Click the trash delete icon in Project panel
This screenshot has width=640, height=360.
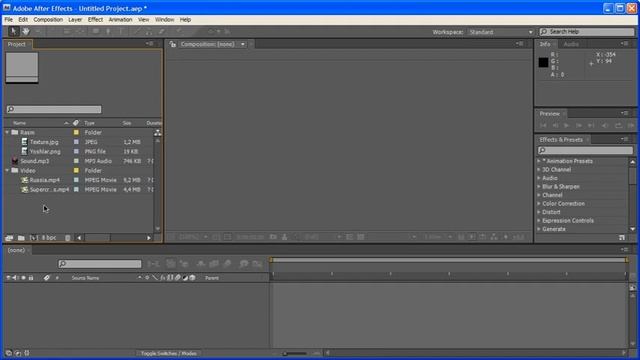68,238
